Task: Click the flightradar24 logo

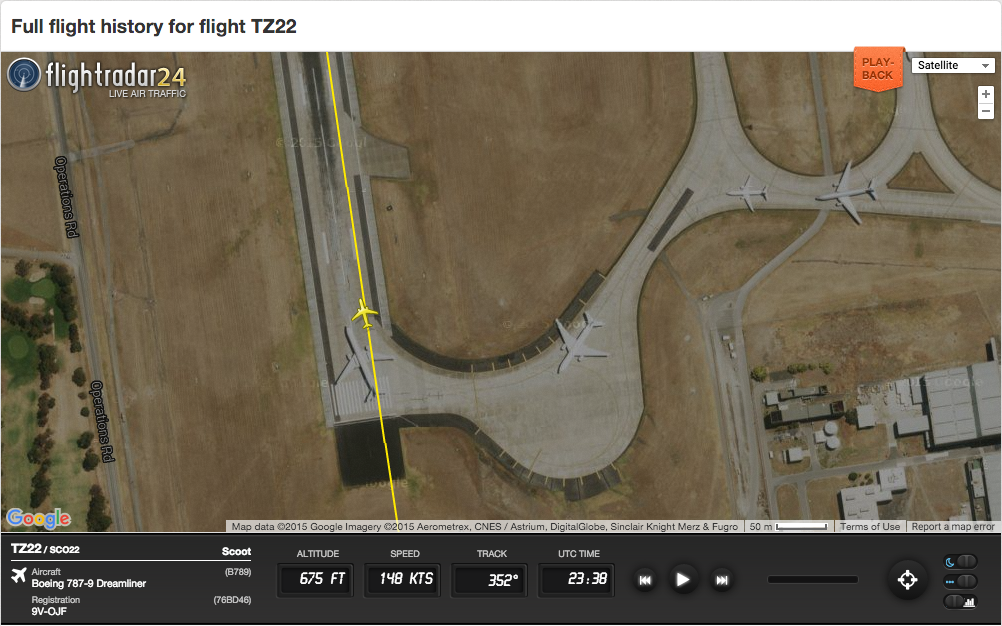Action: pyautogui.click(x=97, y=77)
